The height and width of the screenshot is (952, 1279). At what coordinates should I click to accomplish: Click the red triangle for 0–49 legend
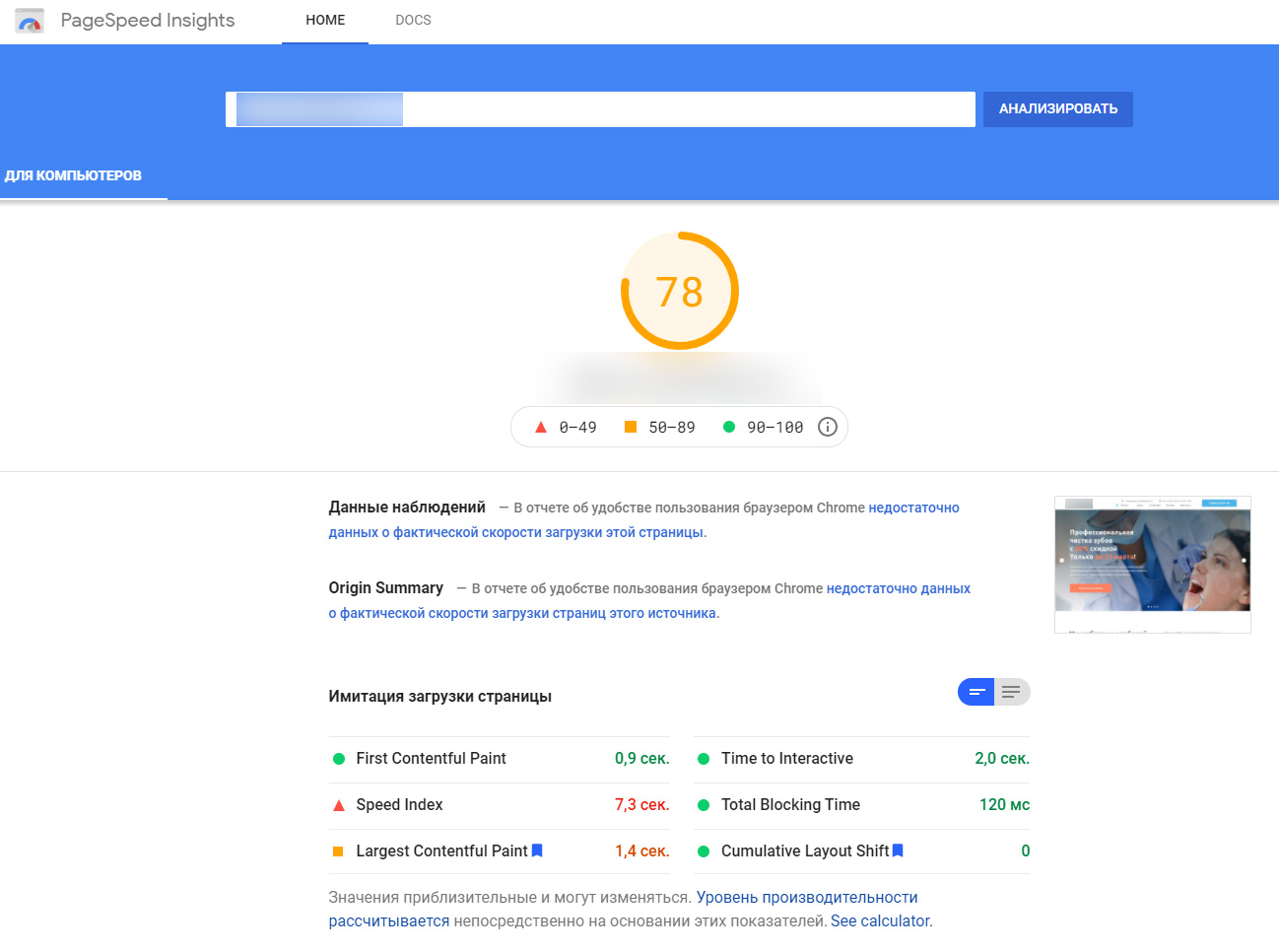(540, 427)
